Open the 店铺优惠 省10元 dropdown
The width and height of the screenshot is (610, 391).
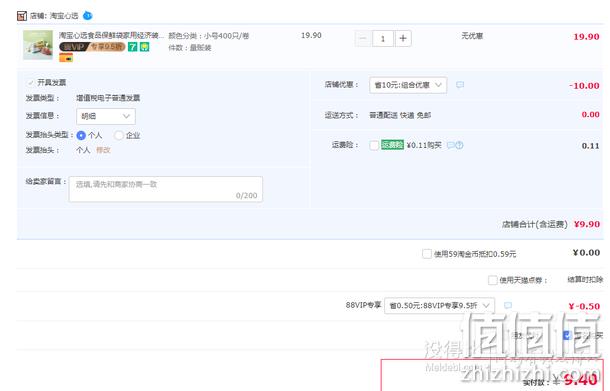point(408,85)
